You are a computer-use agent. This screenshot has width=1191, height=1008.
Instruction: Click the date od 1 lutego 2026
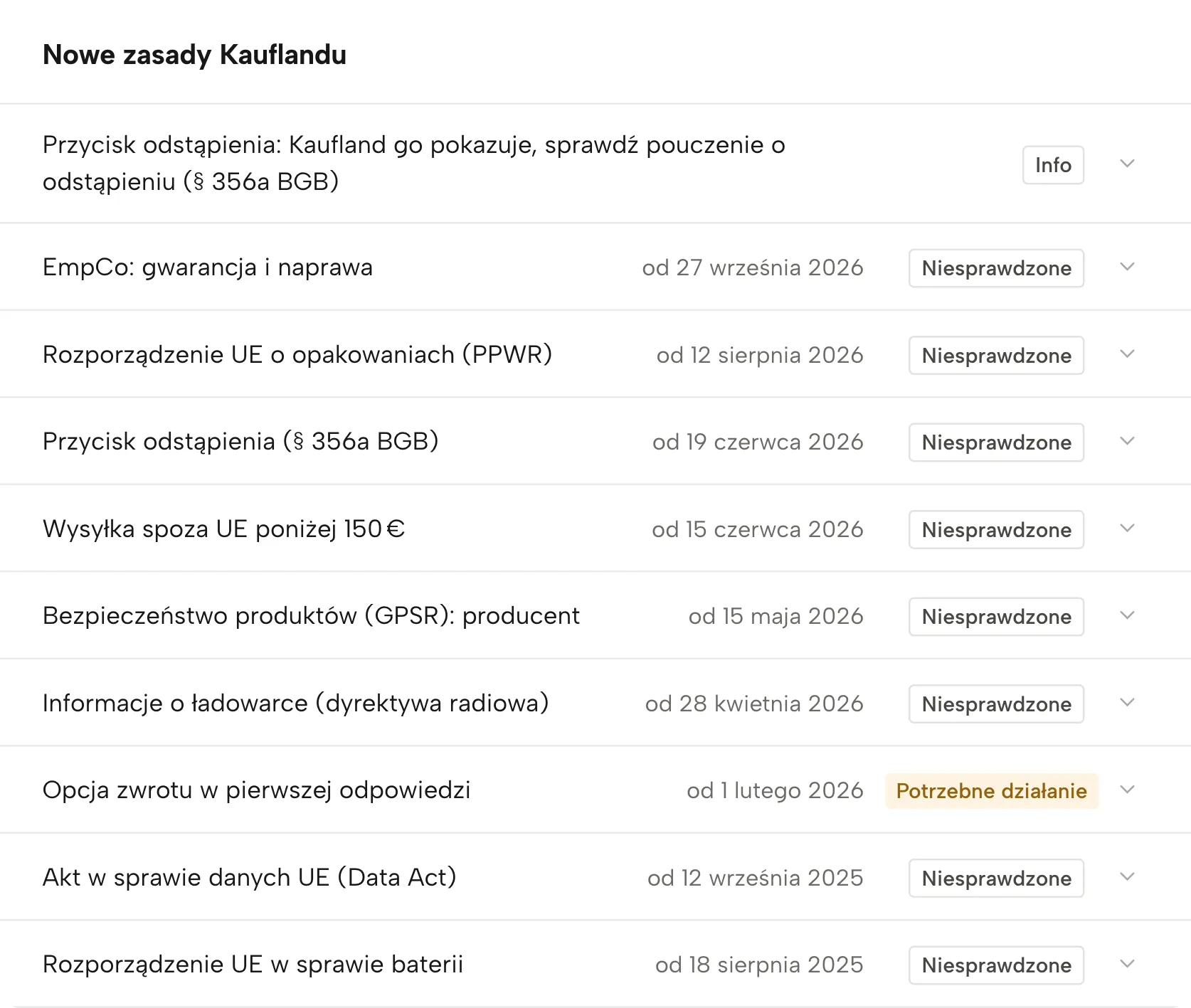pos(775,790)
